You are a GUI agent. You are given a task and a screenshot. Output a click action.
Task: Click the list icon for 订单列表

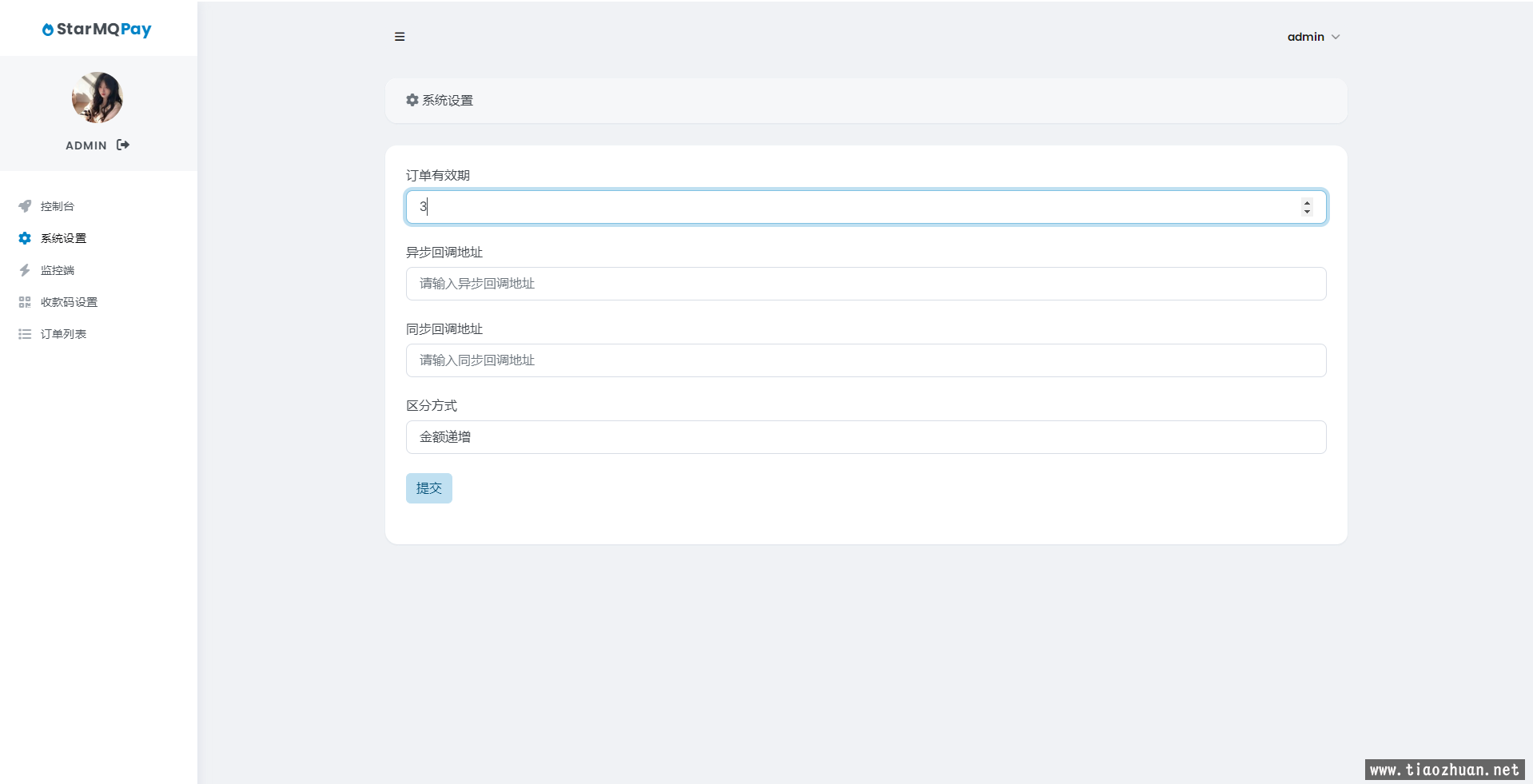click(25, 334)
